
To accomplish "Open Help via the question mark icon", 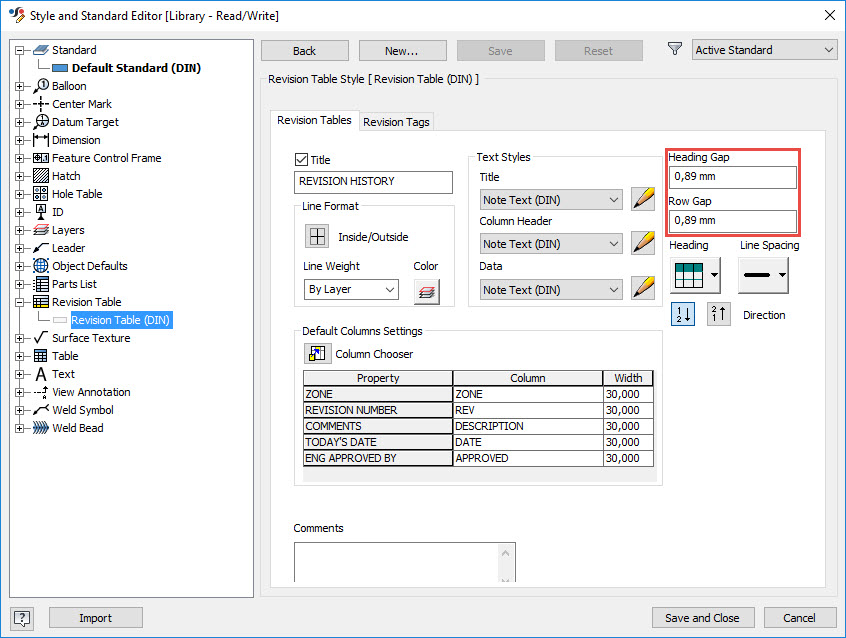I will tap(22, 618).
